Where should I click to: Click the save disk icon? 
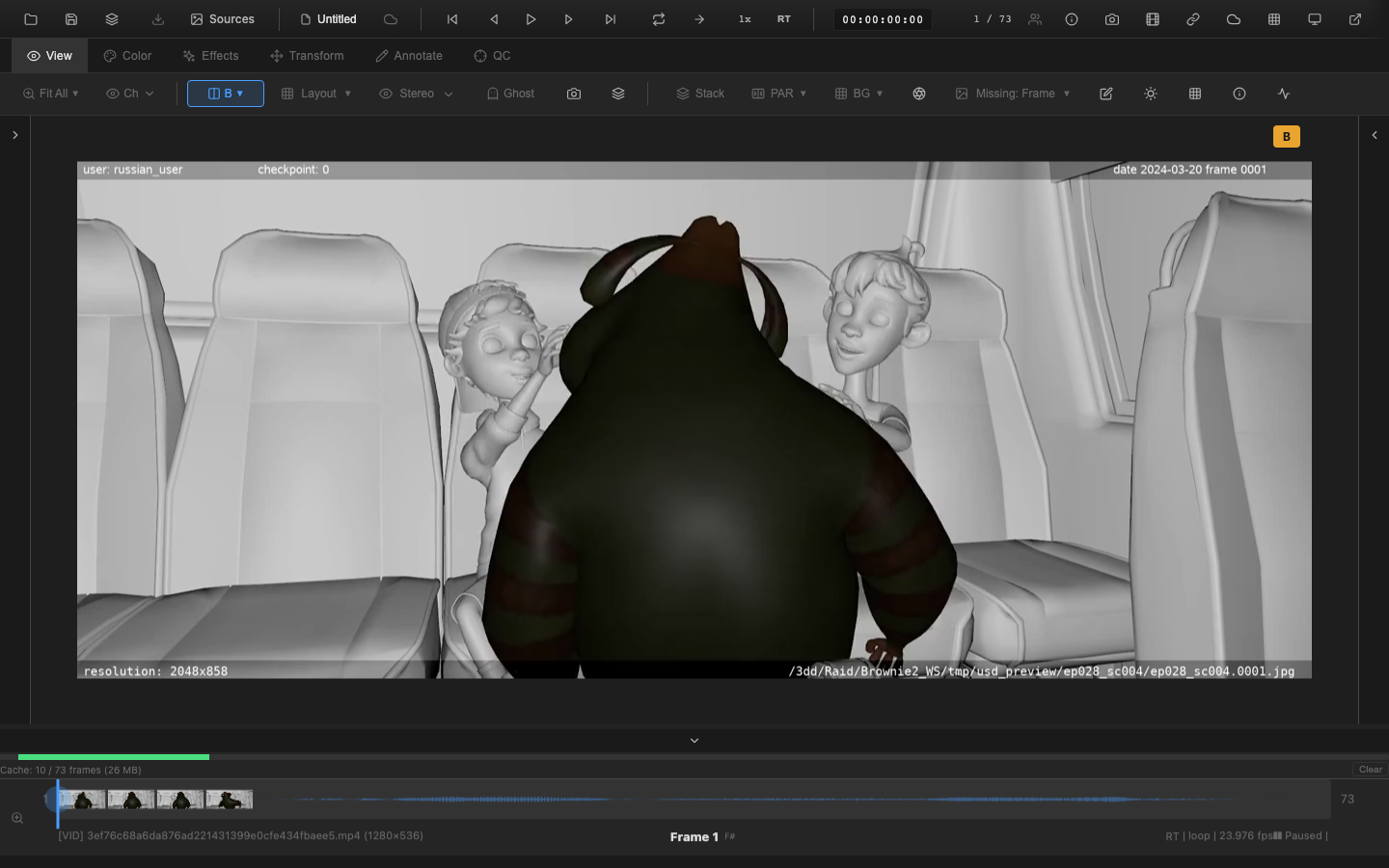[x=71, y=19]
